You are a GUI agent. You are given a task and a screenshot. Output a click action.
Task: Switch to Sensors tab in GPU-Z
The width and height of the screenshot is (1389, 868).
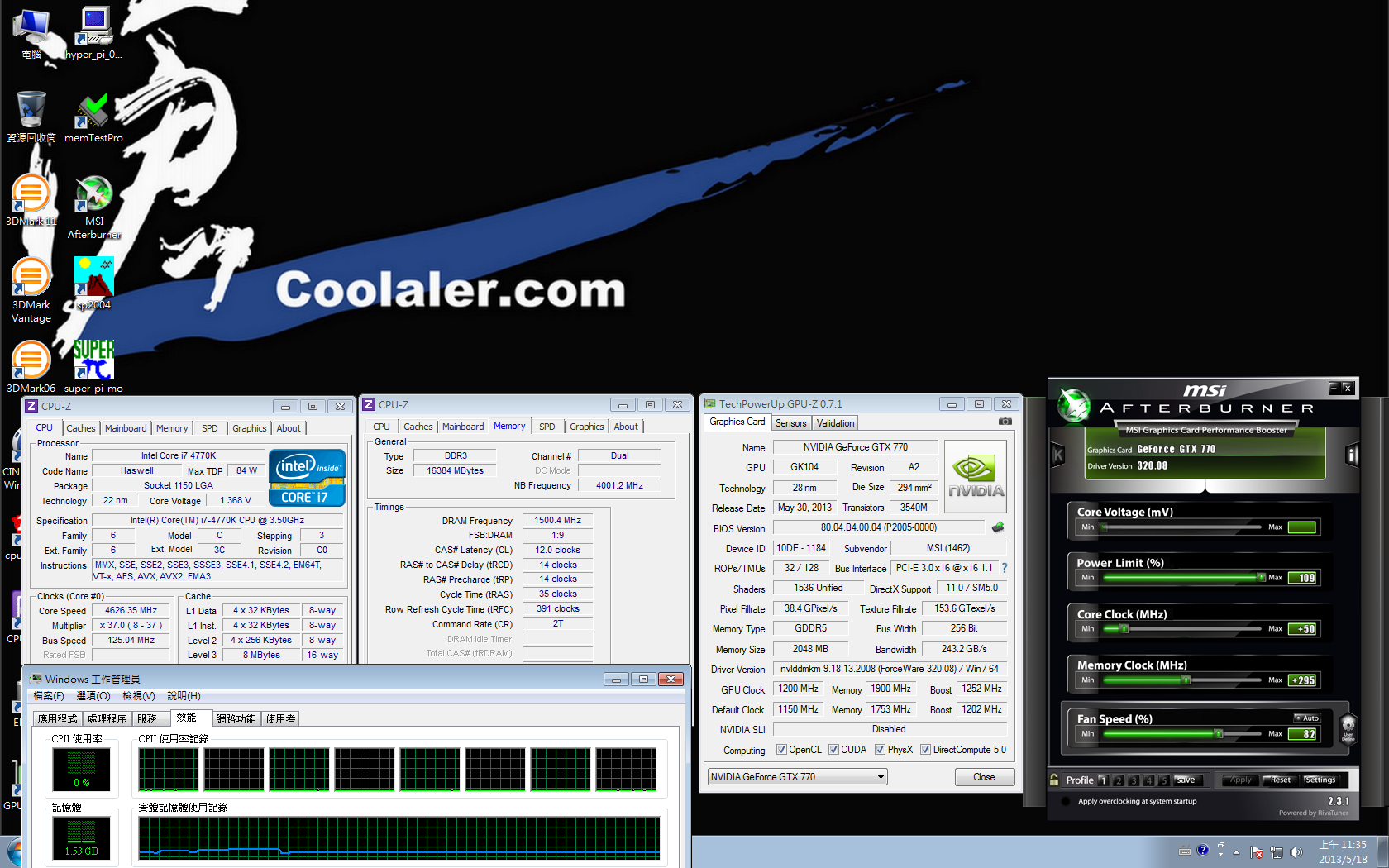[x=790, y=423]
